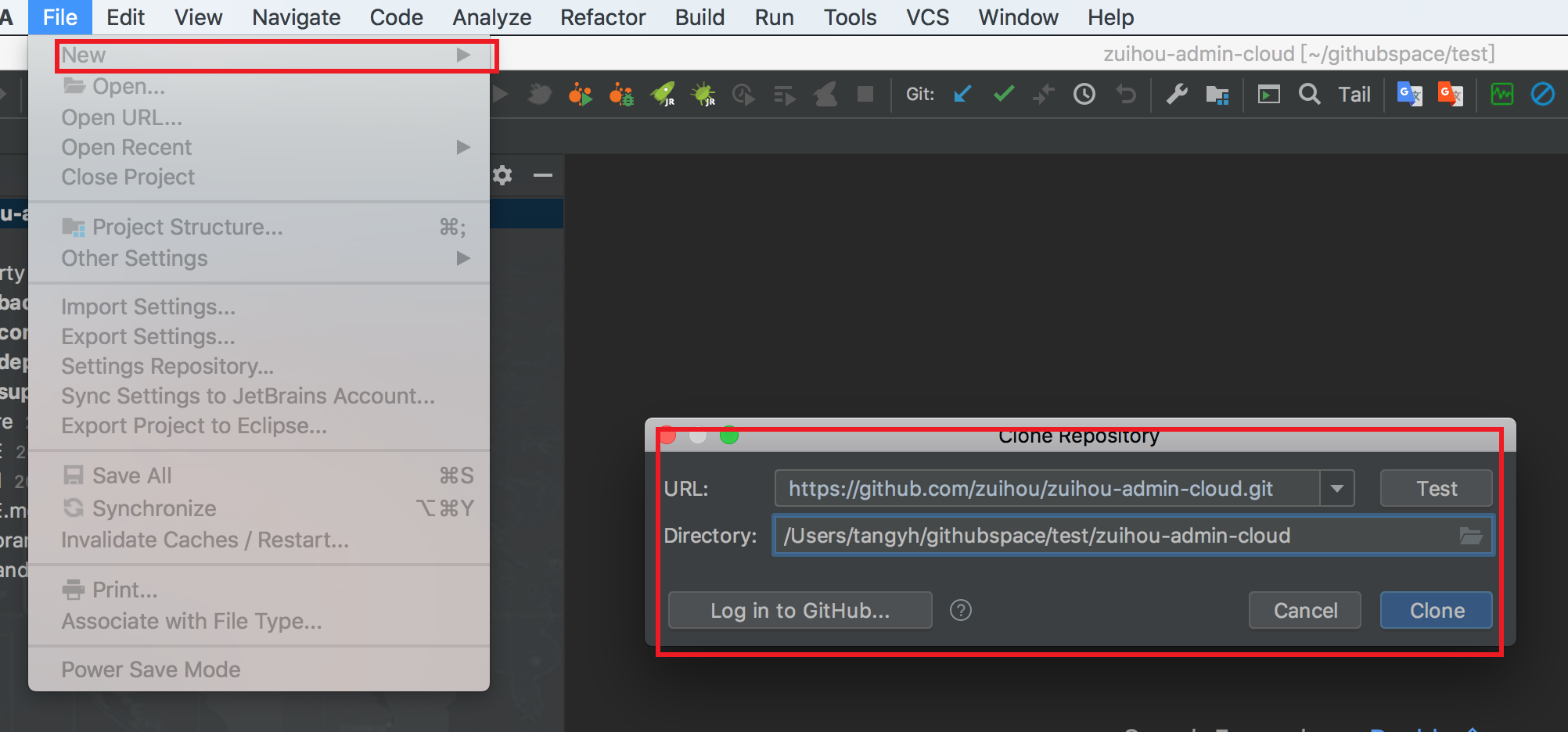This screenshot has height=732, width=1568.
Task: Click the help question mark in Clone dialog
Action: click(x=961, y=610)
